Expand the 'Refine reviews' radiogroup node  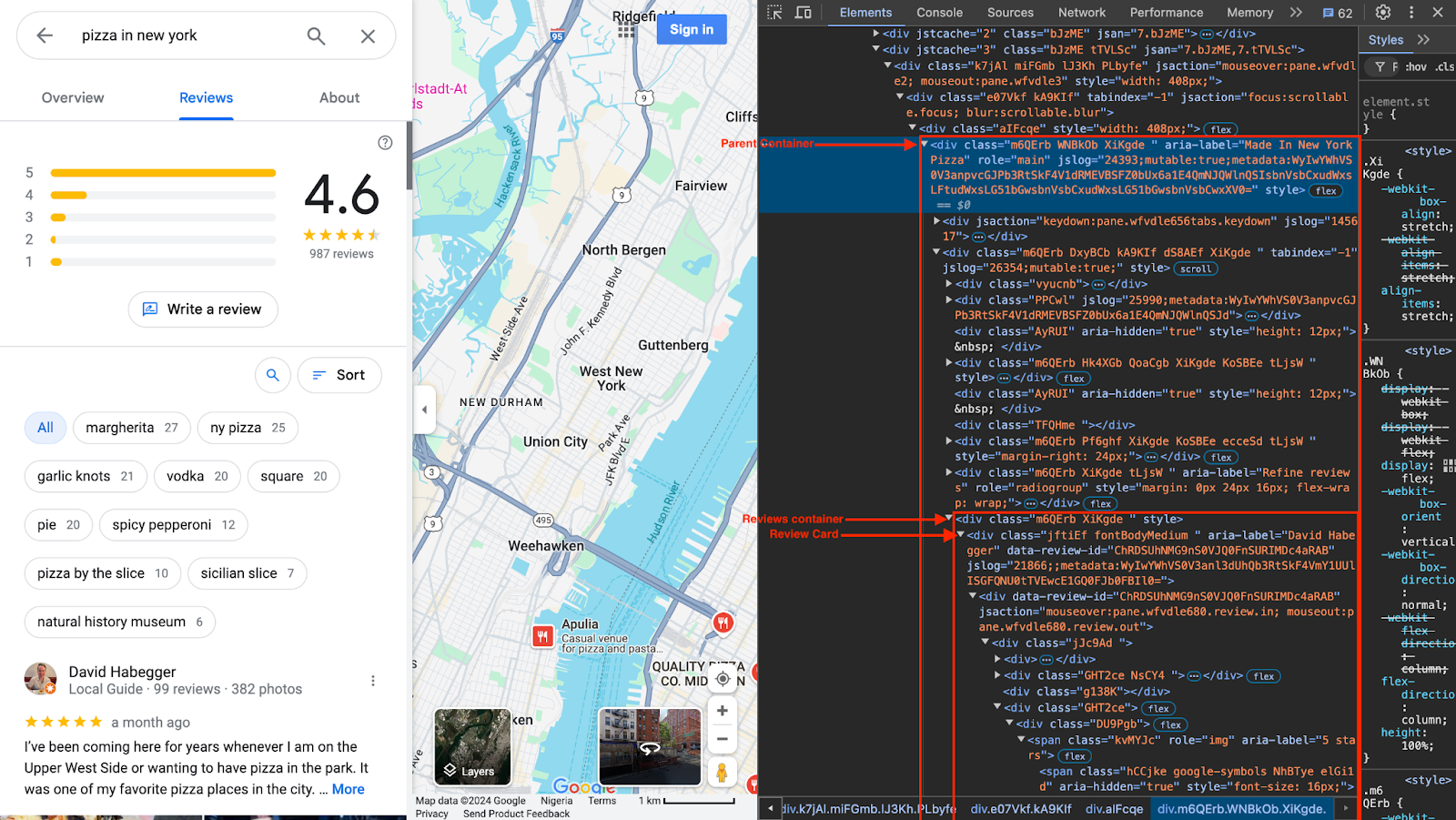click(x=949, y=472)
